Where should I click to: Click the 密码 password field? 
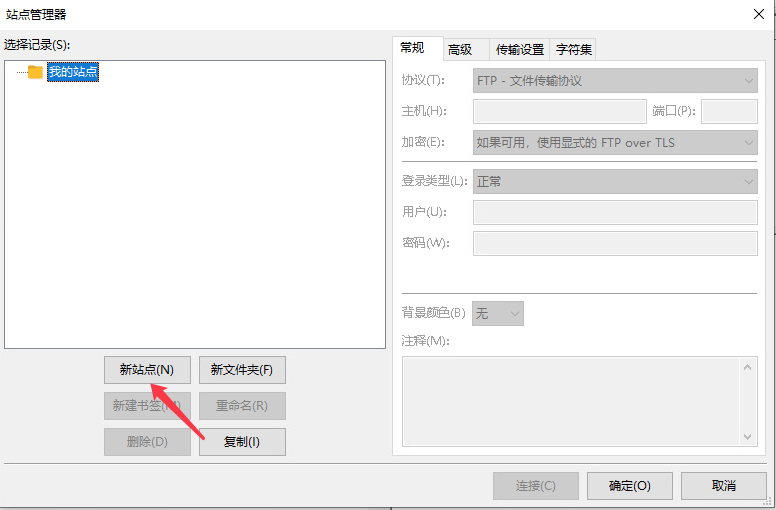(615, 243)
